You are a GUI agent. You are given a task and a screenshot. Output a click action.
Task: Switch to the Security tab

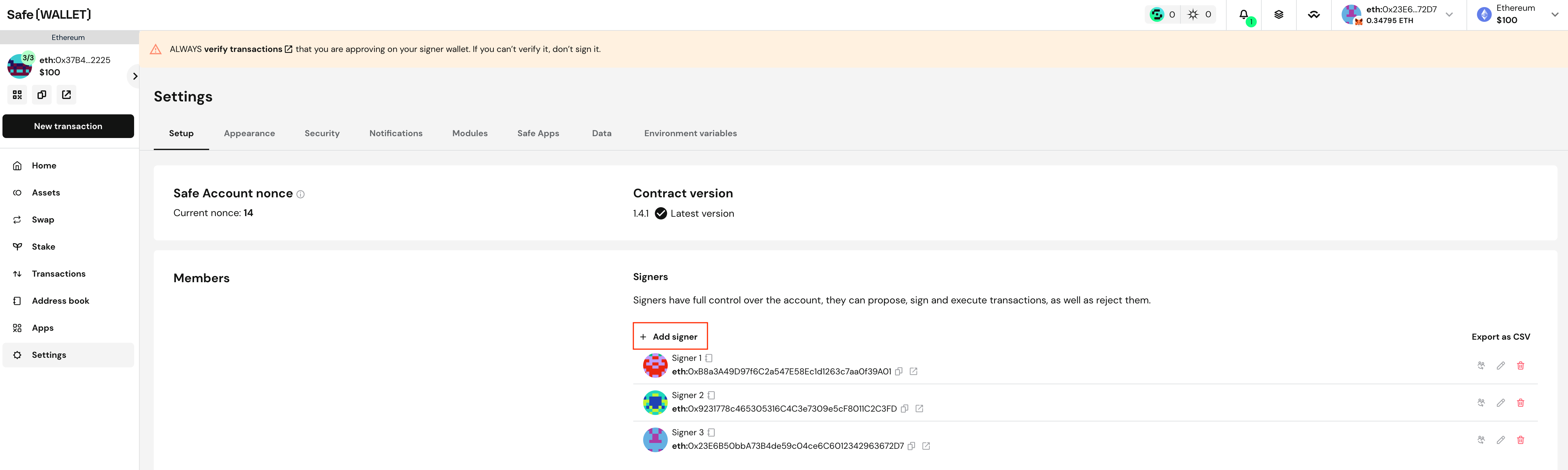pos(321,133)
